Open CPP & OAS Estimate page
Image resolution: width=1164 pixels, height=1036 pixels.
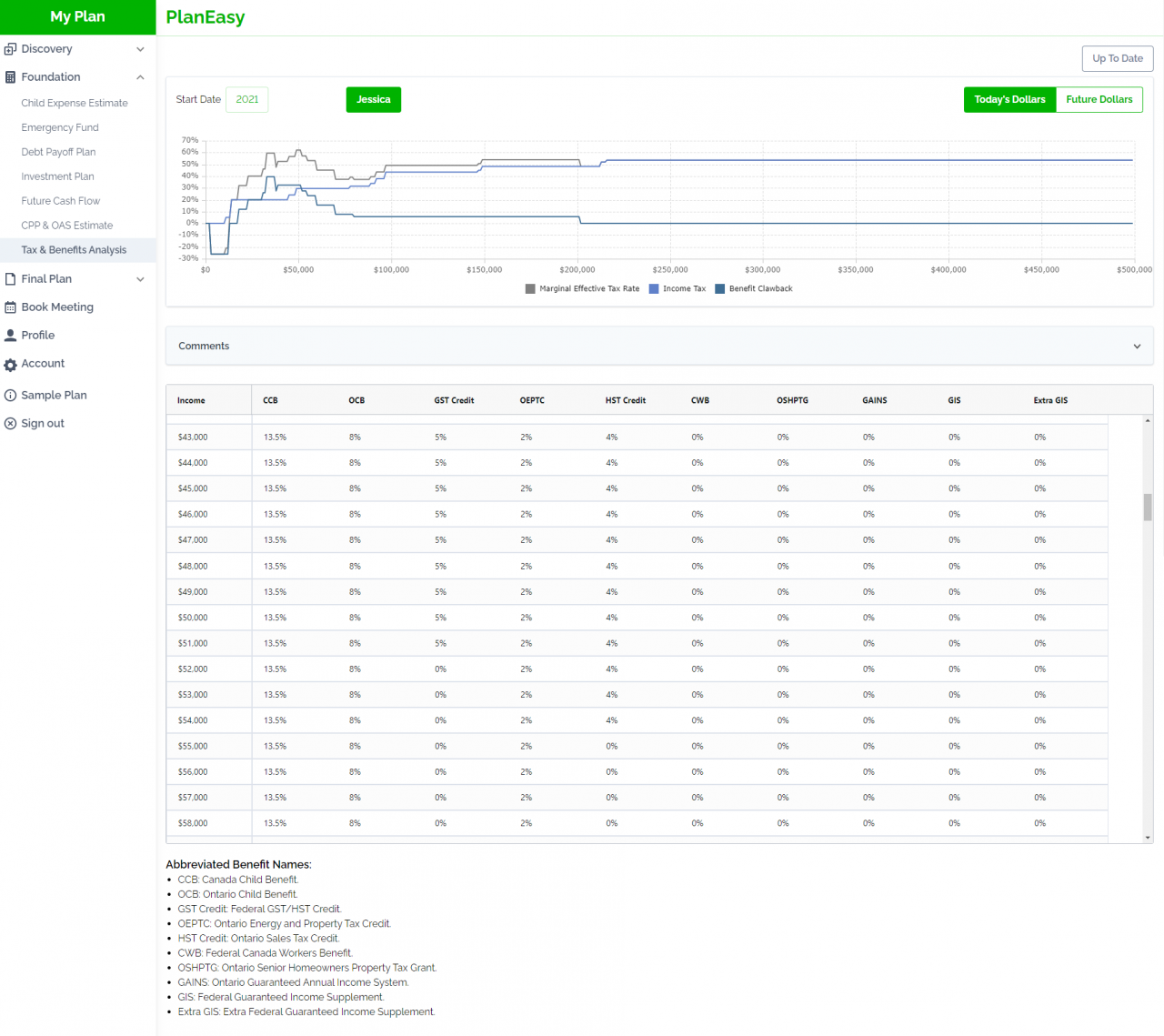pyautogui.click(x=67, y=226)
